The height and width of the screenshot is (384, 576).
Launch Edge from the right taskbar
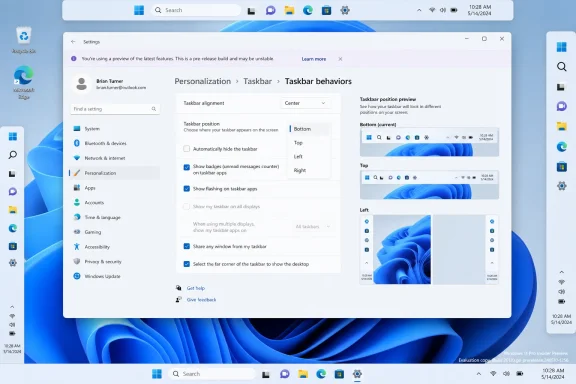(x=561, y=147)
